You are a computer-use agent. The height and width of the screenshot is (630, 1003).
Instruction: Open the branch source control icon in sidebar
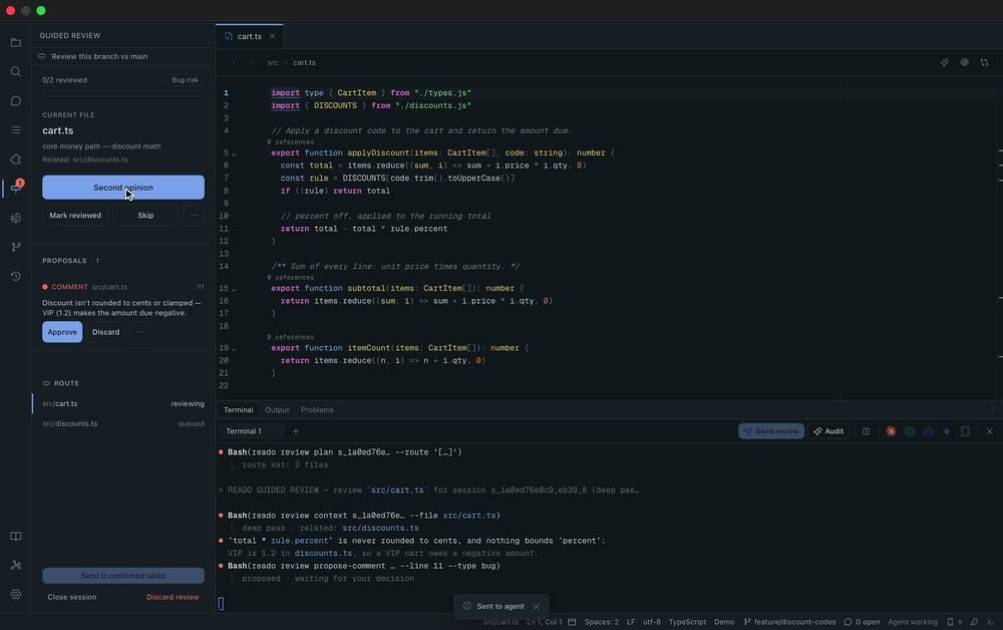point(16,247)
